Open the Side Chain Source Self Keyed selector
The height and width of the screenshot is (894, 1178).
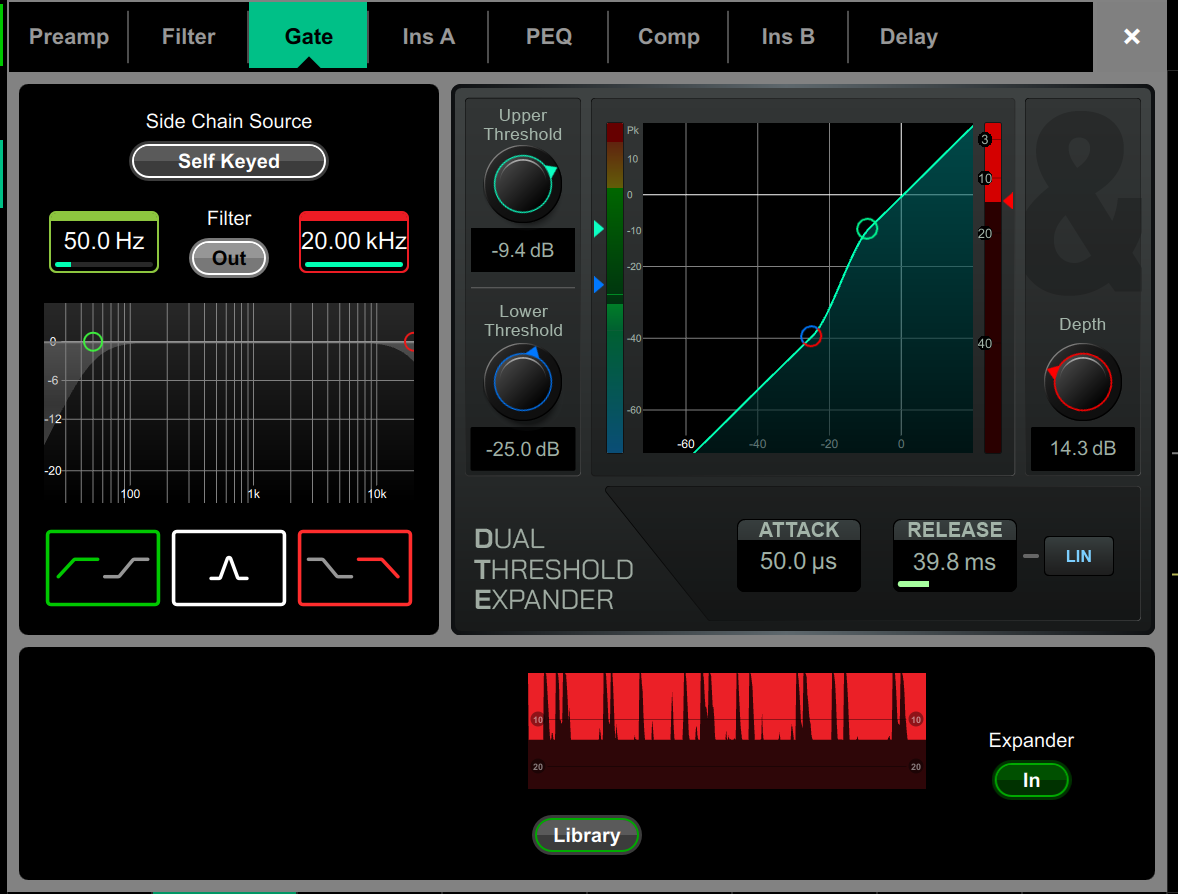tap(229, 161)
